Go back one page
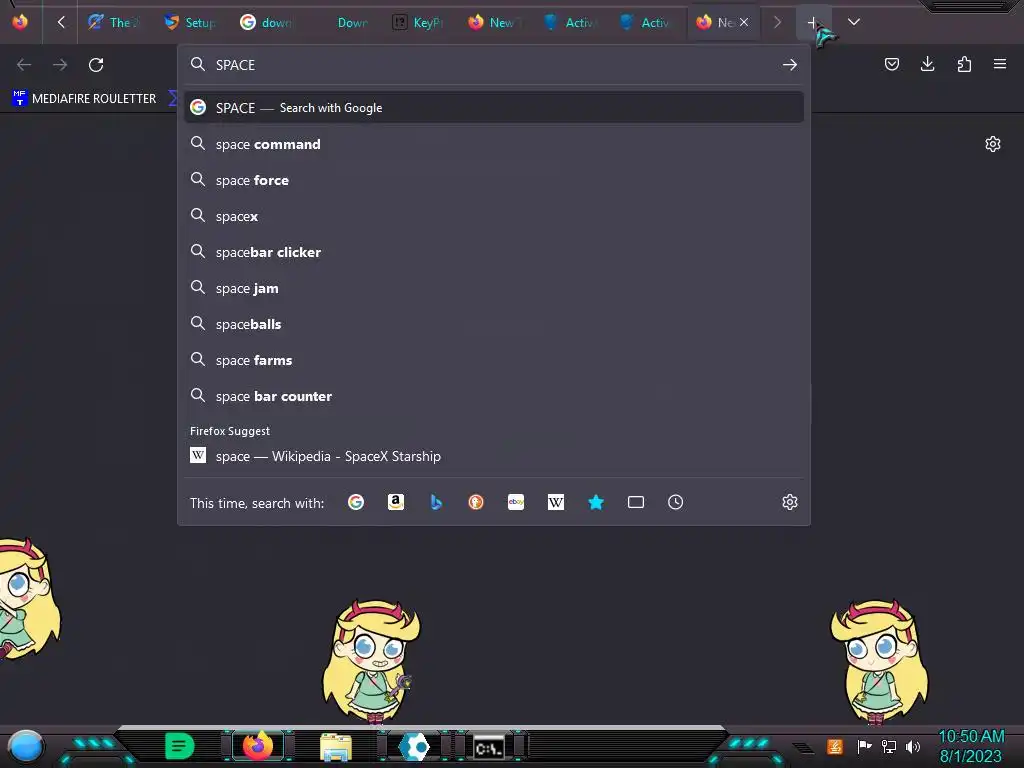Image resolution: width=1024 pixels, height=768 pixels. click(24, 65)
